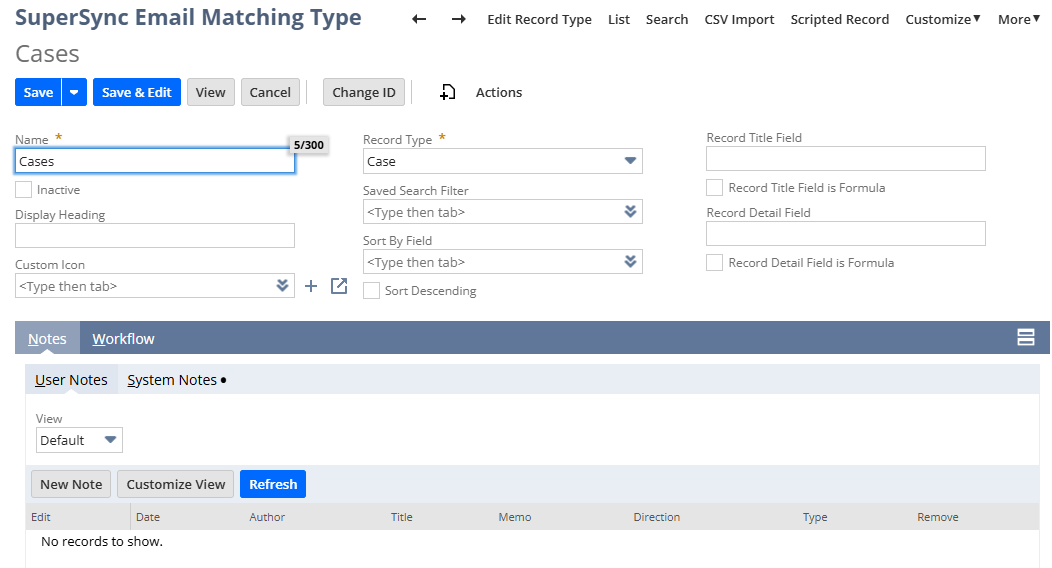The width and height of the screenshot is (1052, 568).
Task: Click the Memo column header
Action: click(515, 517)
